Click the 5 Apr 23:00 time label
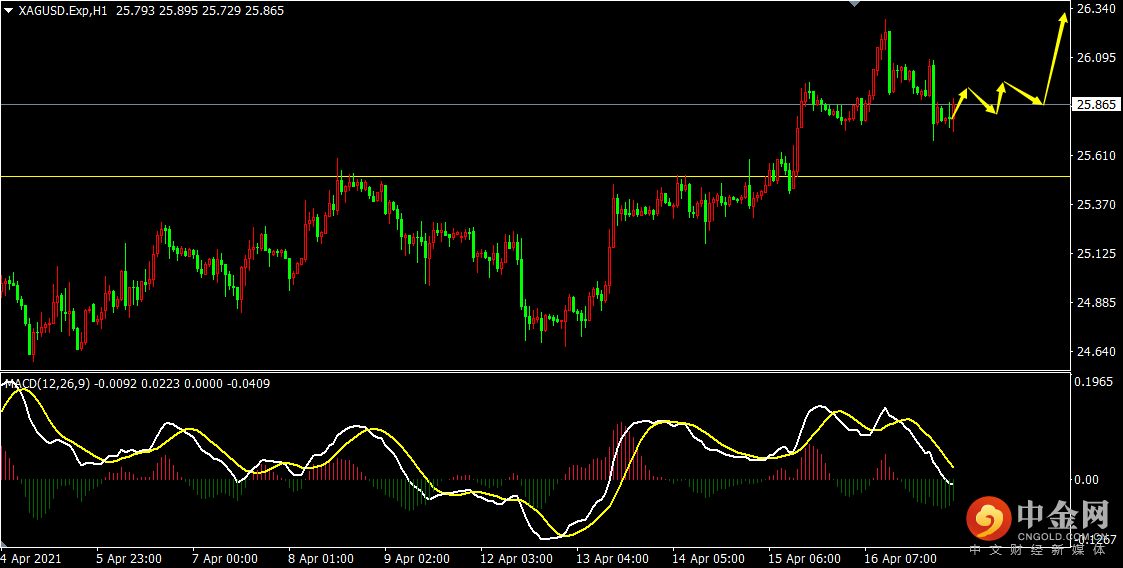 pos(129,558)
